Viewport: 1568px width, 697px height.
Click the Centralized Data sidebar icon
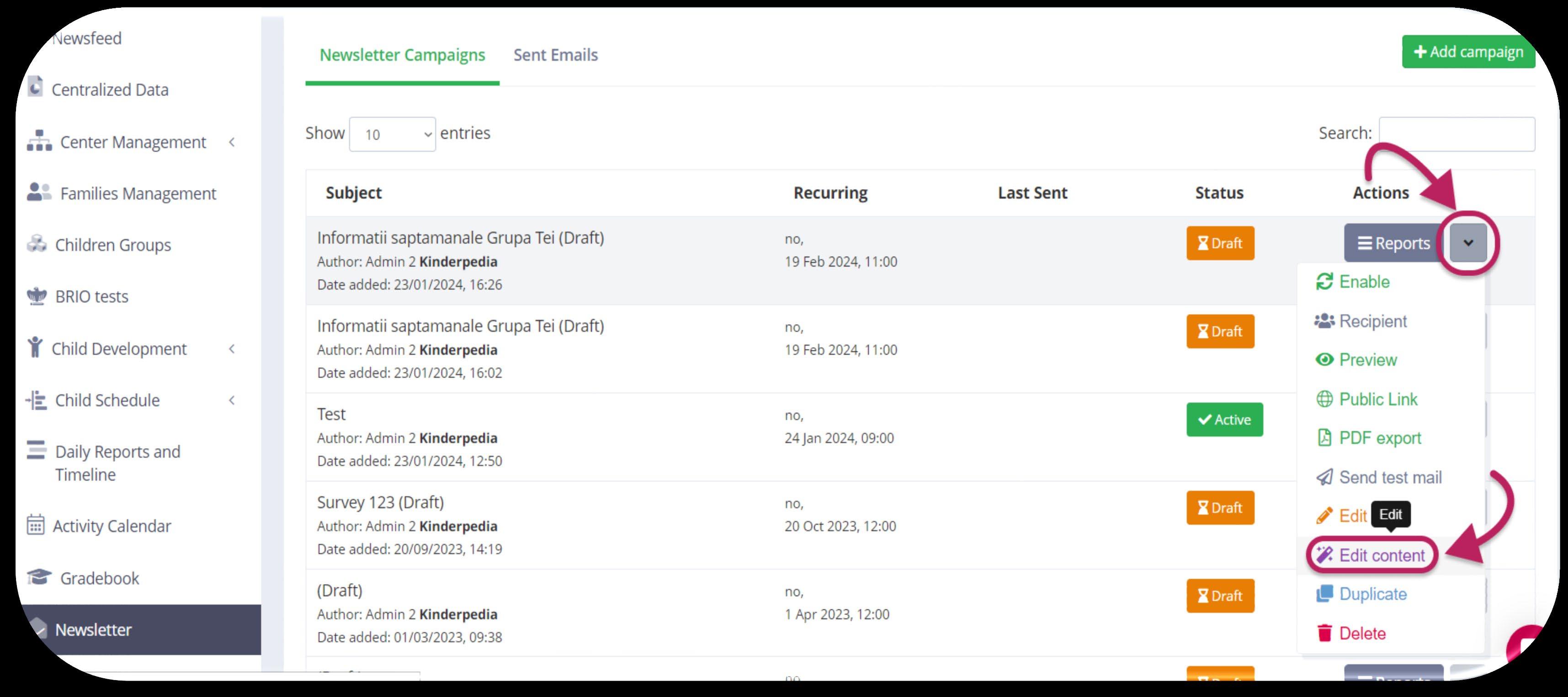(36, 87)
